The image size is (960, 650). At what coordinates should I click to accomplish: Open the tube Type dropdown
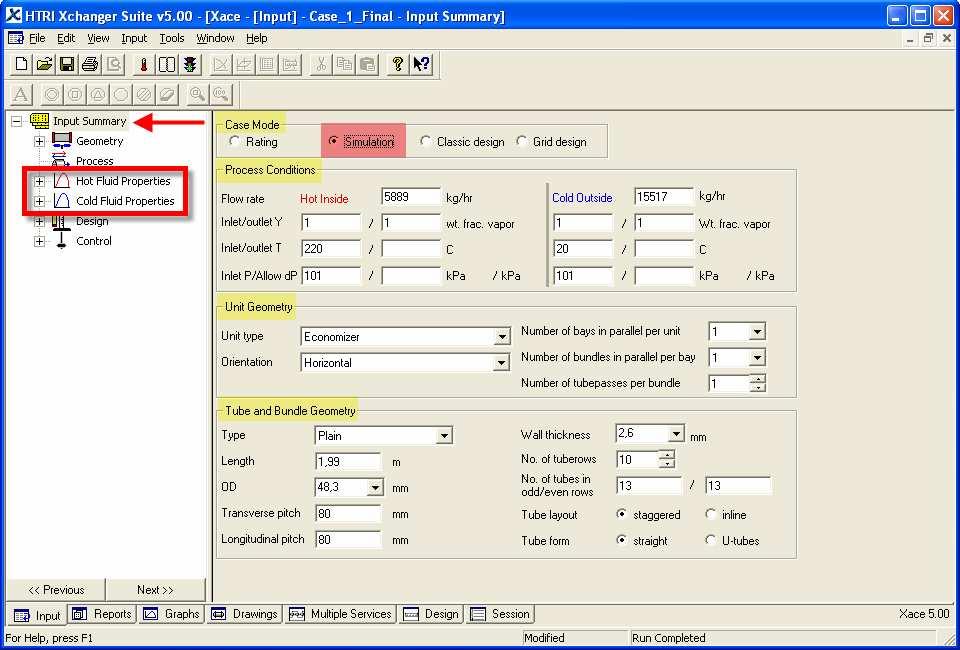click(x=444, y=436)
